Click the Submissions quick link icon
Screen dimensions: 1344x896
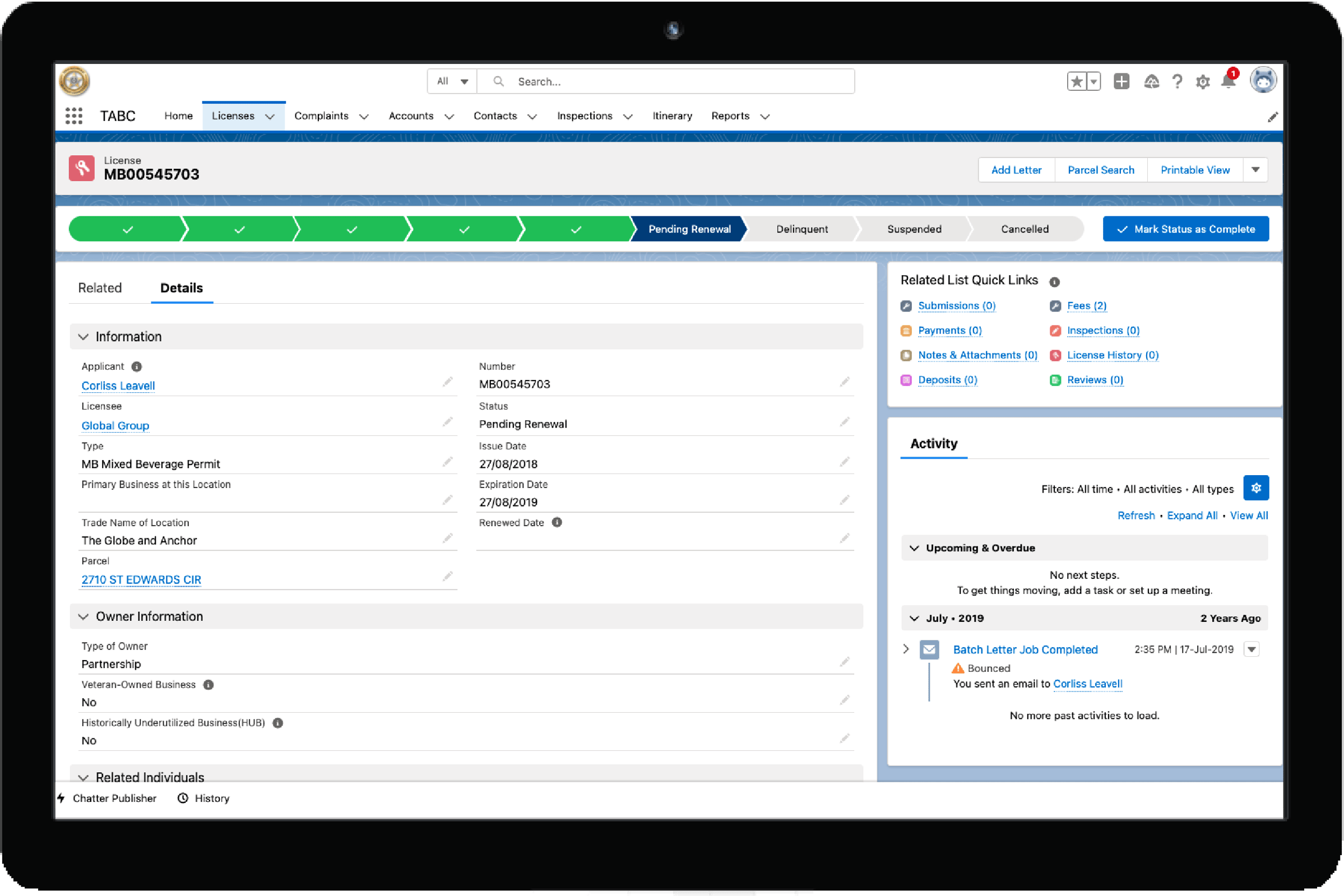(906, 306)
